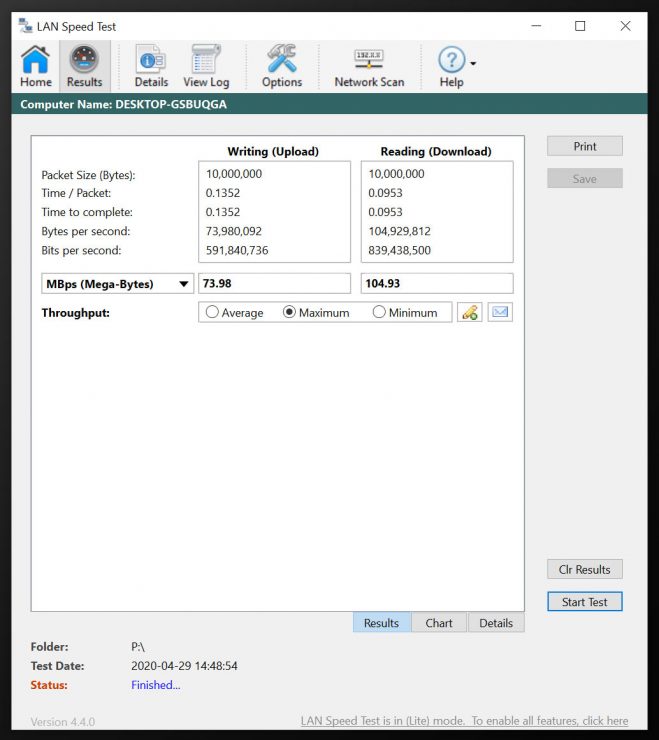
Task: Click the LAN Speed Test title bar icon
Action: pos(25,26)
